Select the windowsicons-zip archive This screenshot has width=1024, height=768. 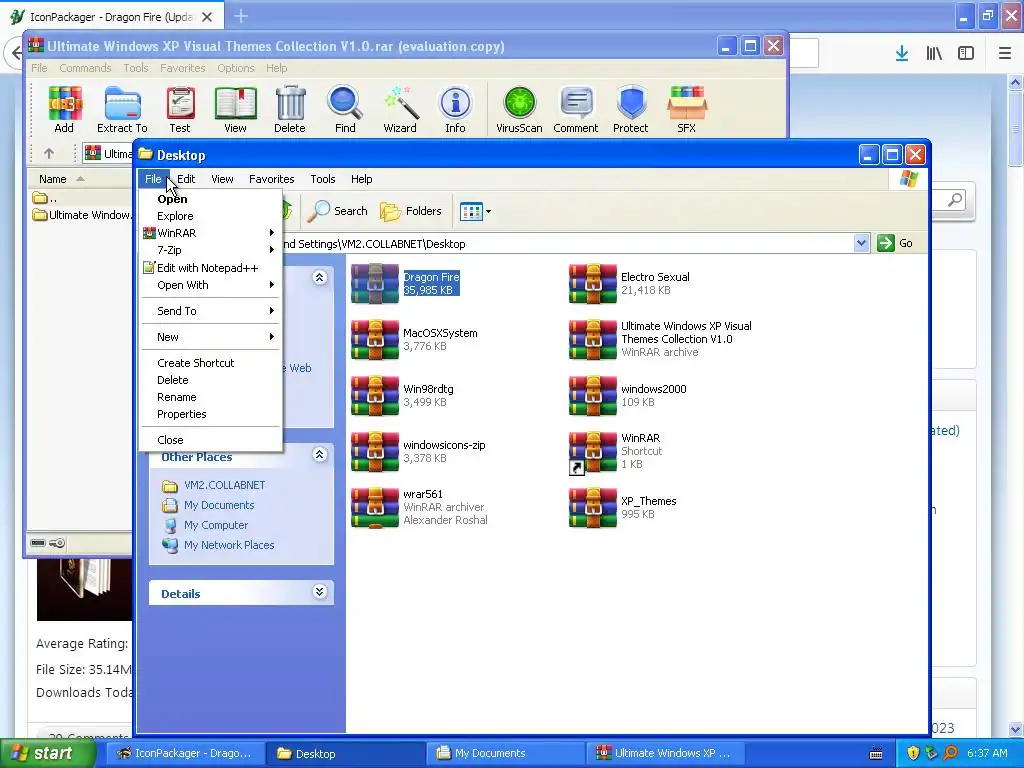tap(375, 451)
